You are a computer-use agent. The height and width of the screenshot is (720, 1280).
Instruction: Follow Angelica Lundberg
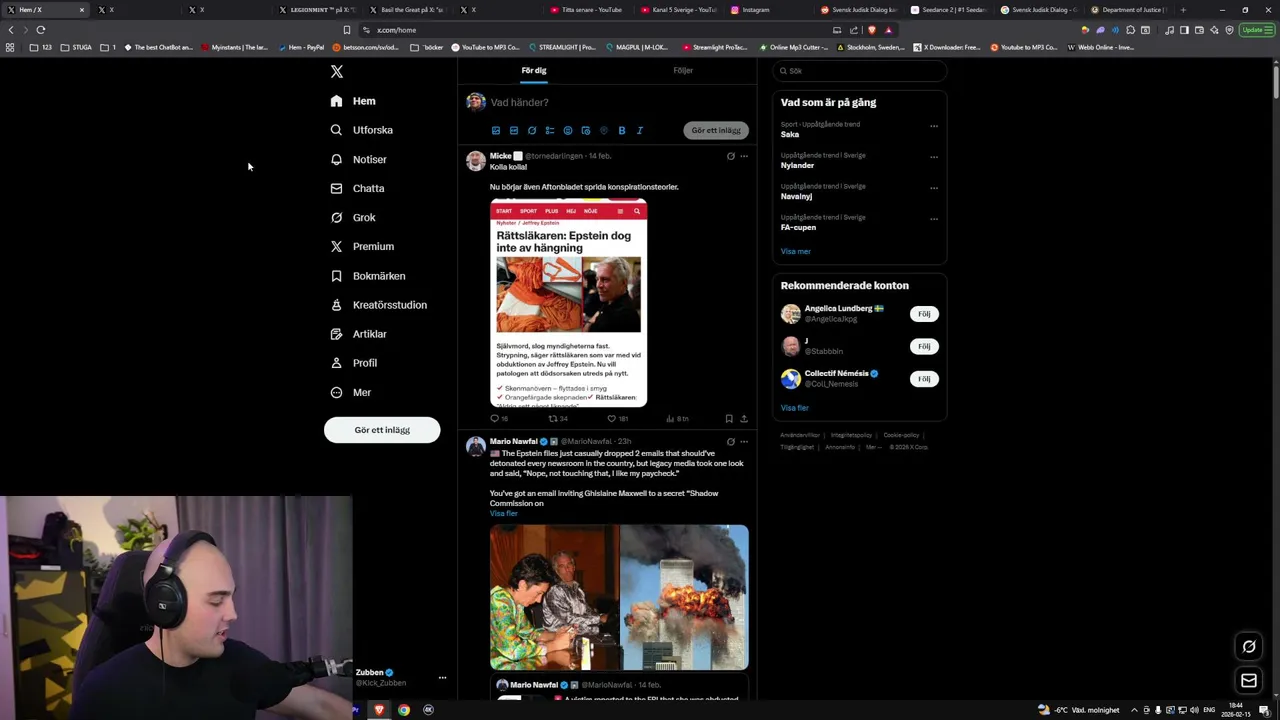click(924, 314)
